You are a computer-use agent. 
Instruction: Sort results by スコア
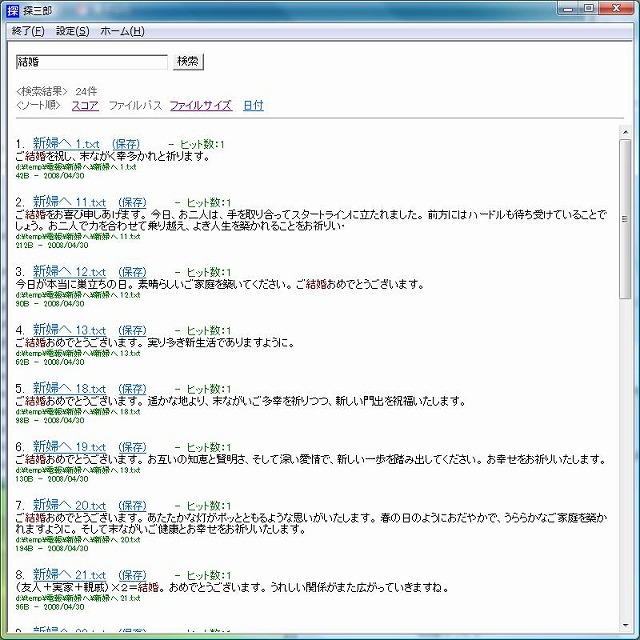point(85,106)
